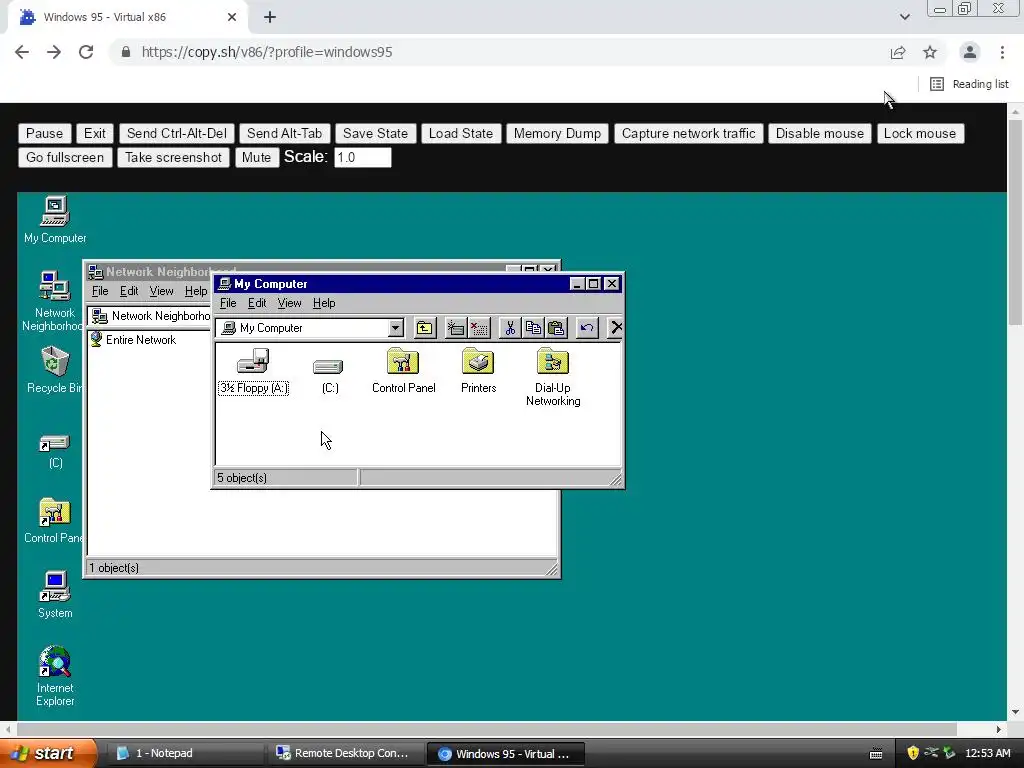This screenshot has width=1024, height=768.
Task: Click the Take screenshot button
Action: coord(173,157)
